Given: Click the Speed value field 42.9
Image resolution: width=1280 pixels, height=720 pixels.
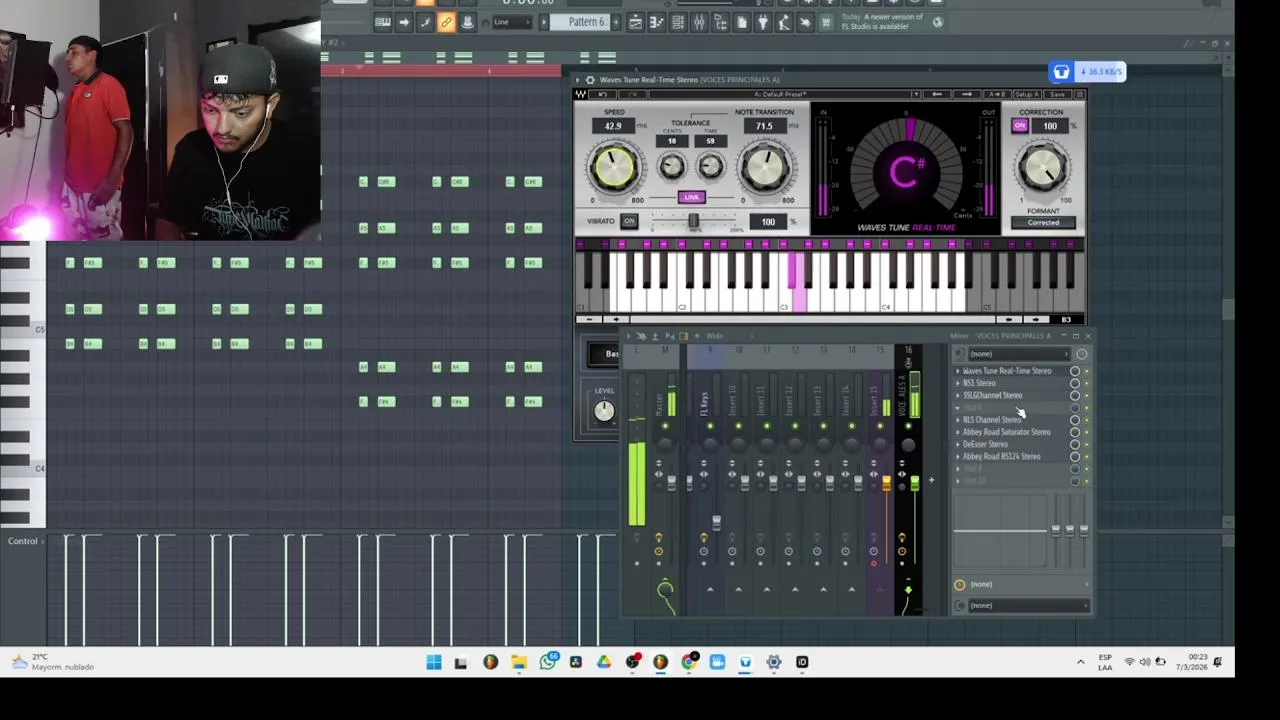Looking at the screenshot, I should coord(613,126).
